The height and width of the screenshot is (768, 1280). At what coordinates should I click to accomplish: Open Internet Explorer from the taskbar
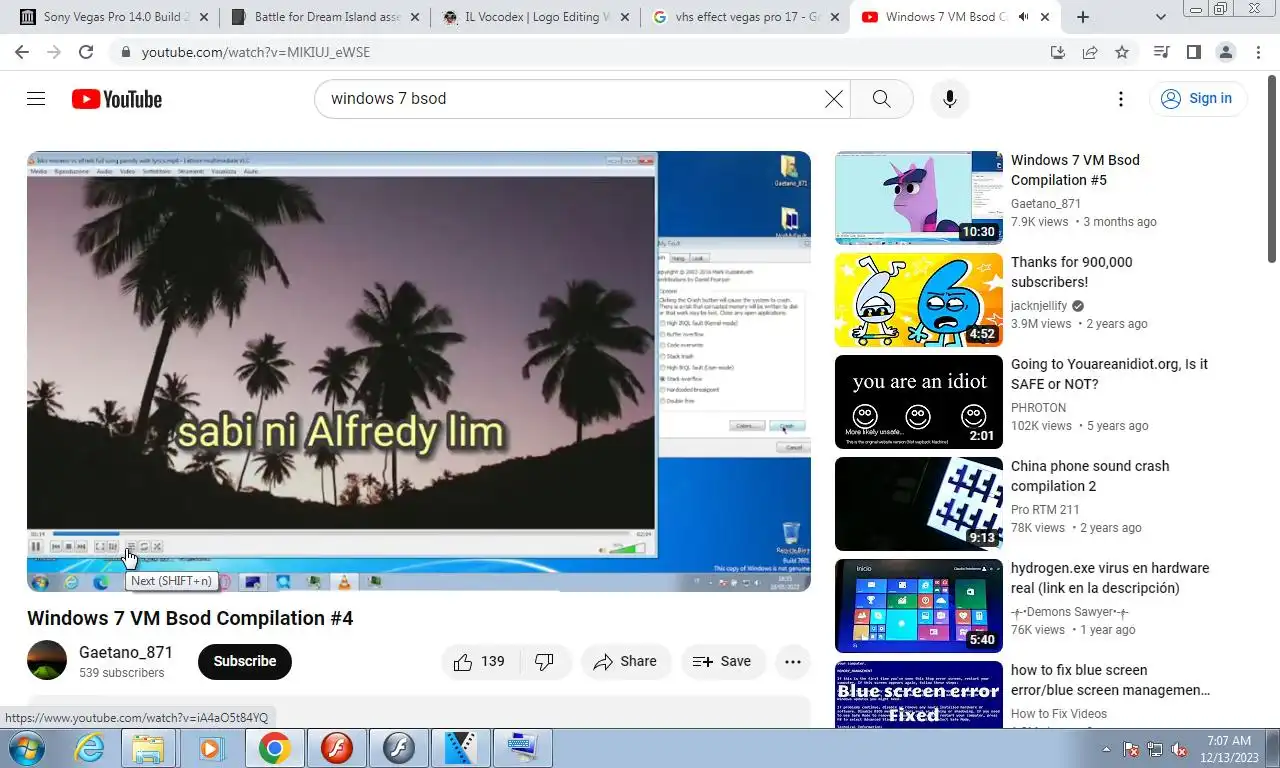[89, 748]
